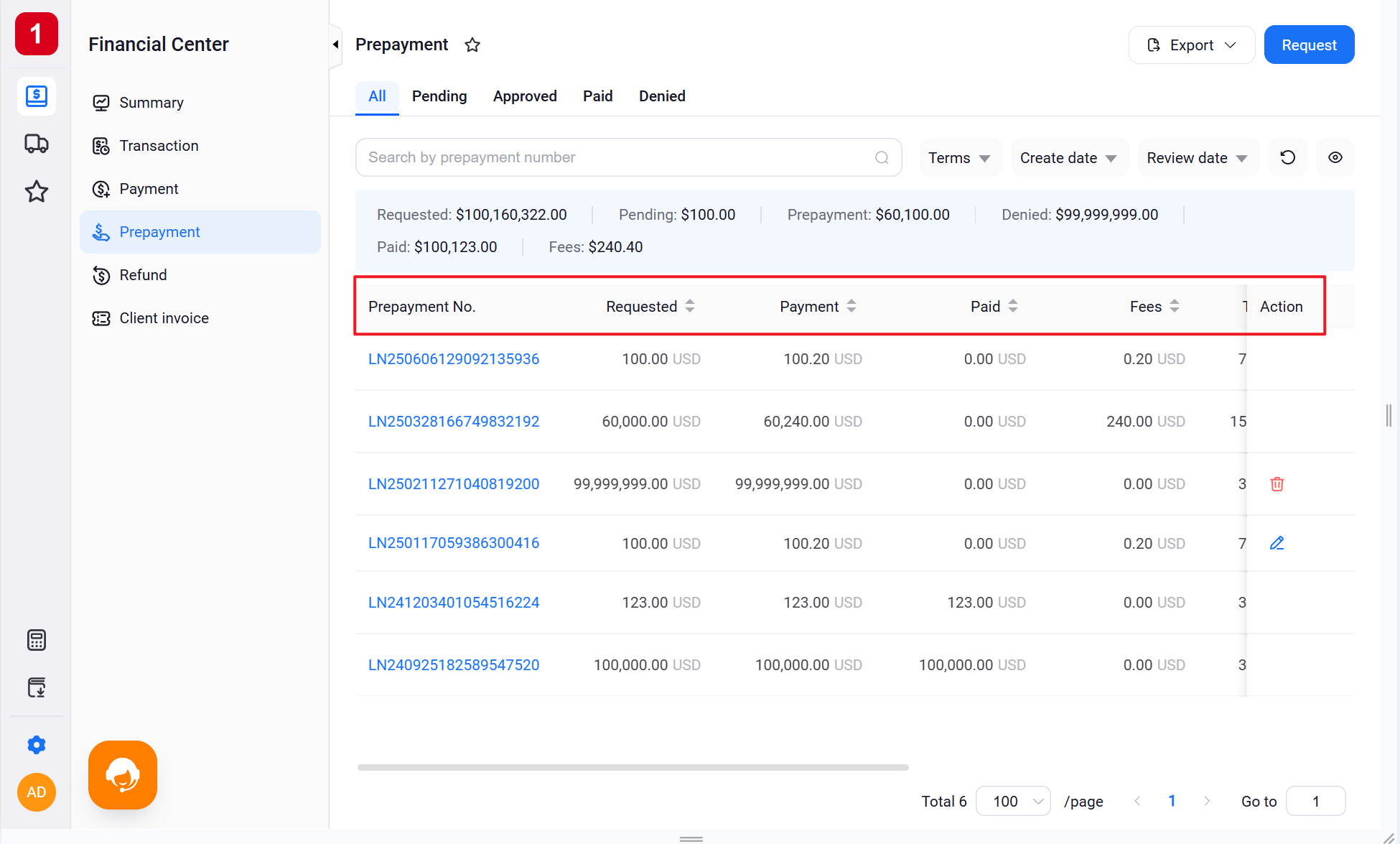
Task: Click the 60,240.00 USD payment cell
Action: [813, 422]
